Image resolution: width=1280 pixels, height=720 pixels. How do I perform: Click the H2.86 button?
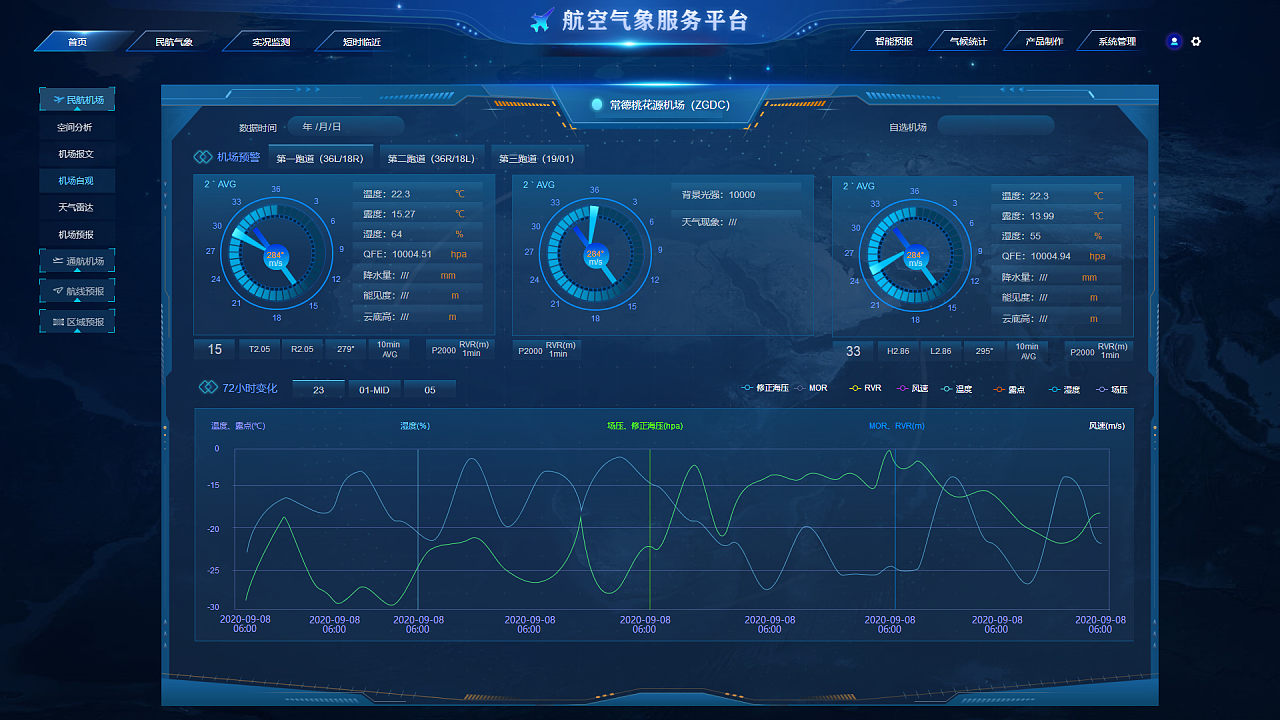point(898,350)
